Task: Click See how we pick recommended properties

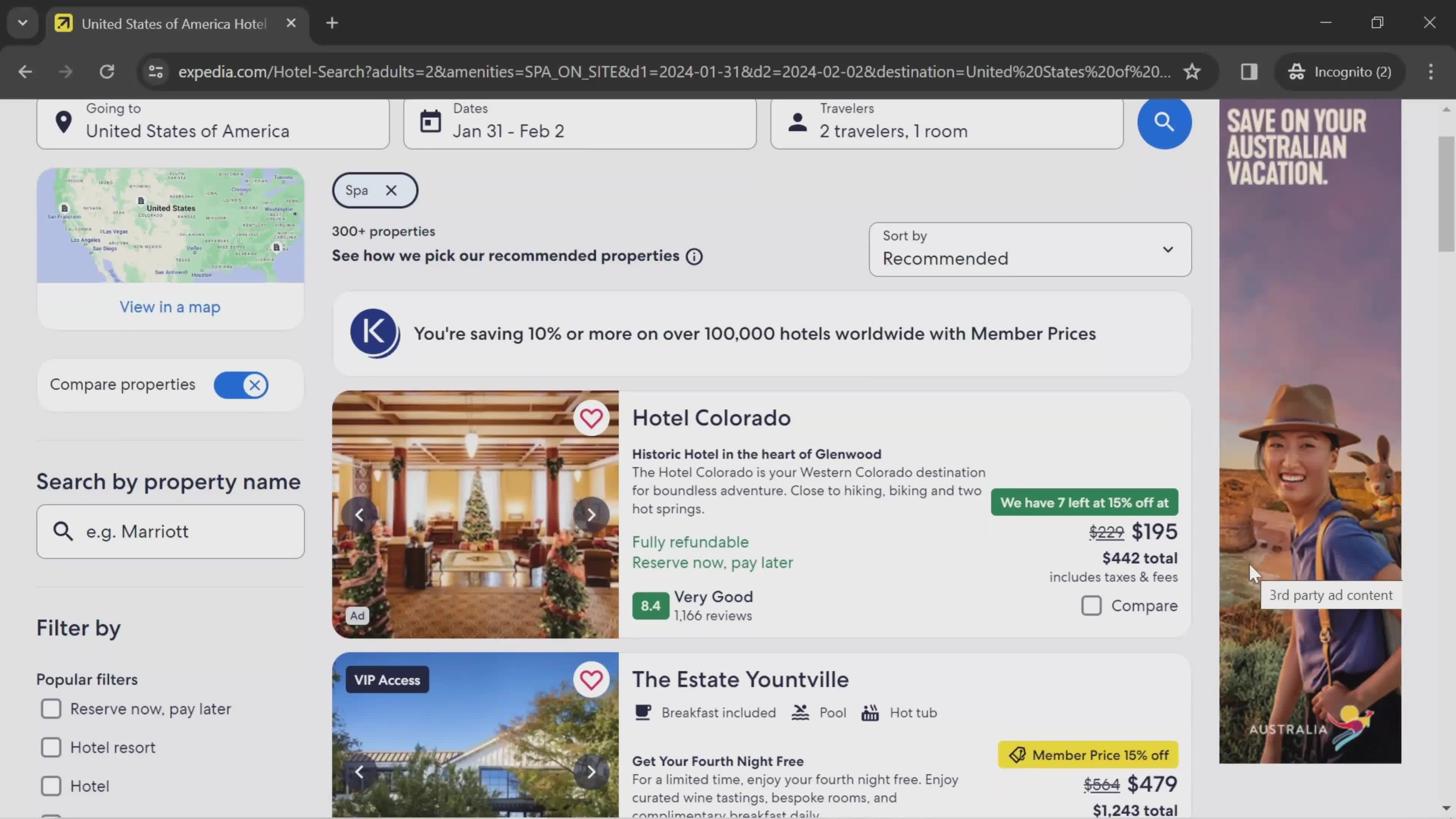Action: coord(505,256)
